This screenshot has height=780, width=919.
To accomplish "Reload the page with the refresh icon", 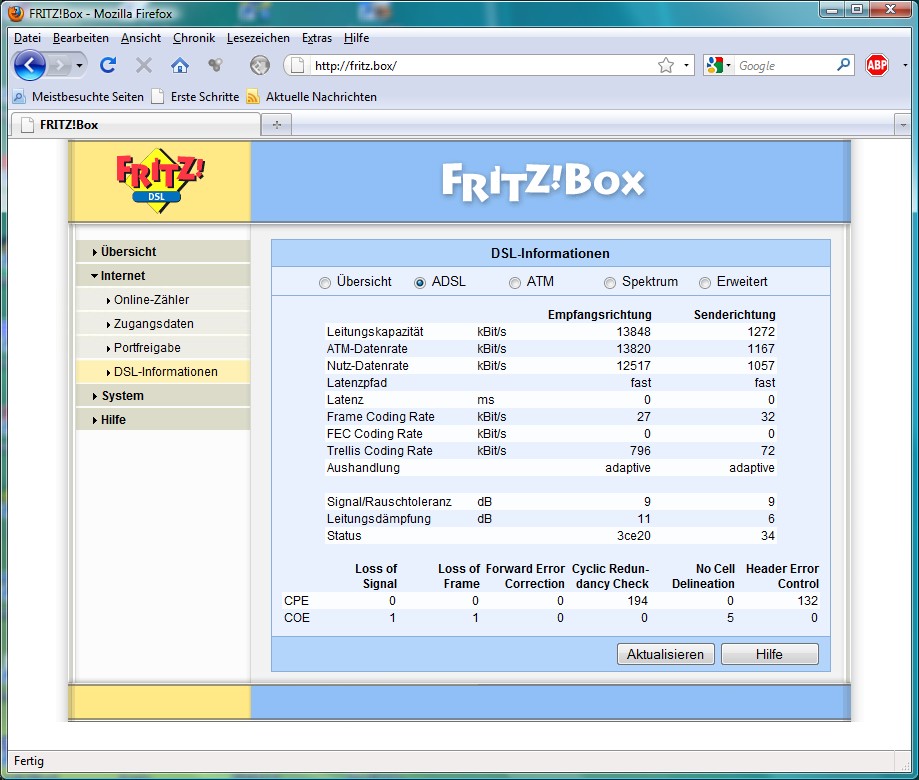I will (x=108, y=65).
